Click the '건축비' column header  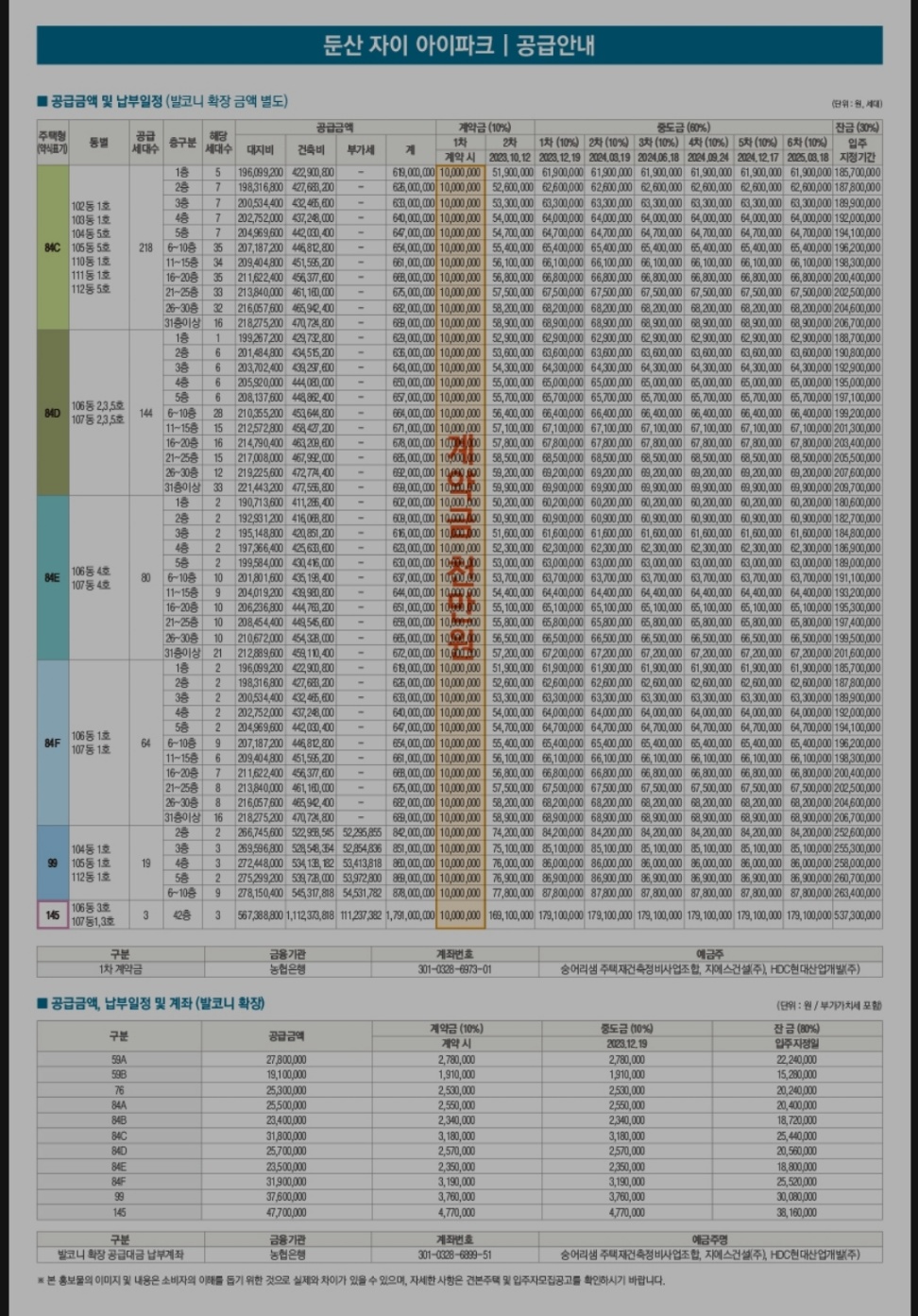[311, 150]
